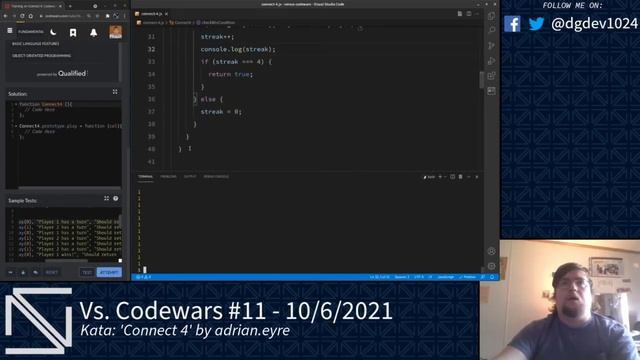Click the @dgdev1024 handle text
Image resolution: width=640 pixels, height=360 pixels.
tap(594, 24)
